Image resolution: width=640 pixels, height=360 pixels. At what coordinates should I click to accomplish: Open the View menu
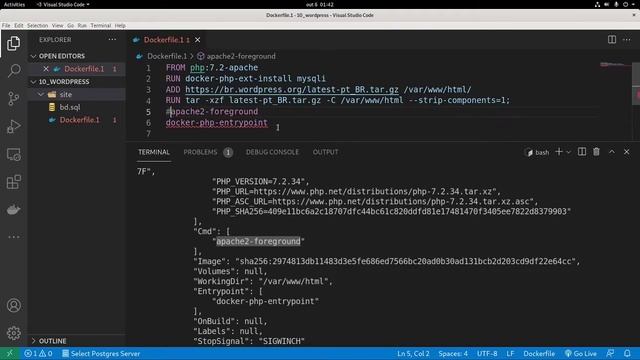58,25
